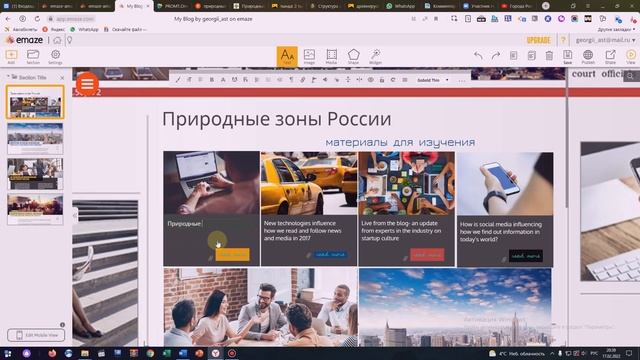Select the fourth slide thumbnail

[35, 209]
